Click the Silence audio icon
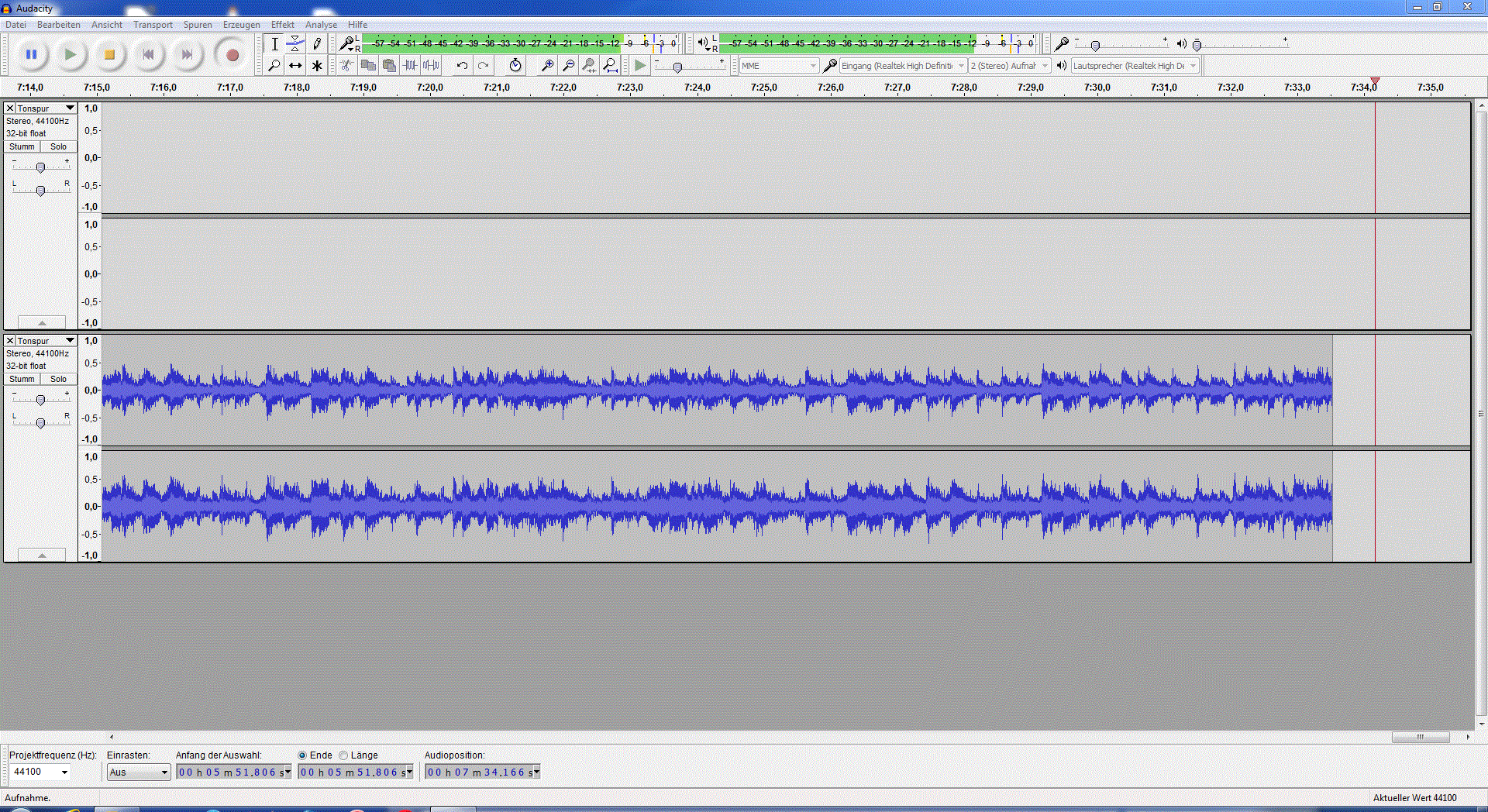 [x=431, y=66]
